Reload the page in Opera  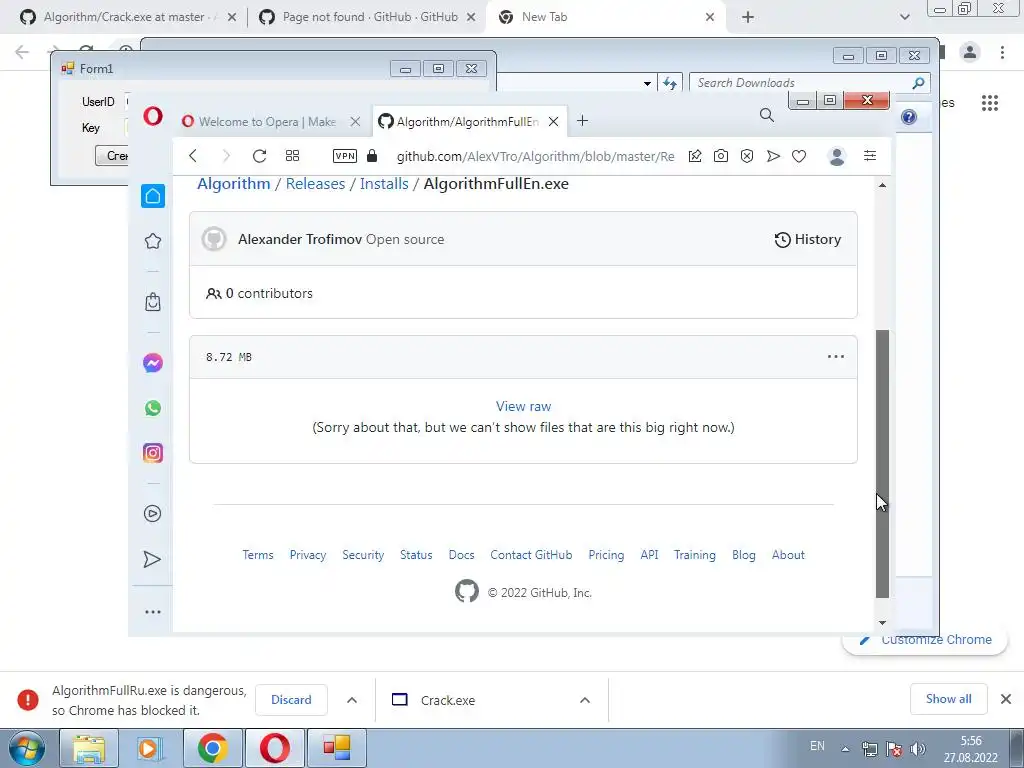tap(259, 156)
